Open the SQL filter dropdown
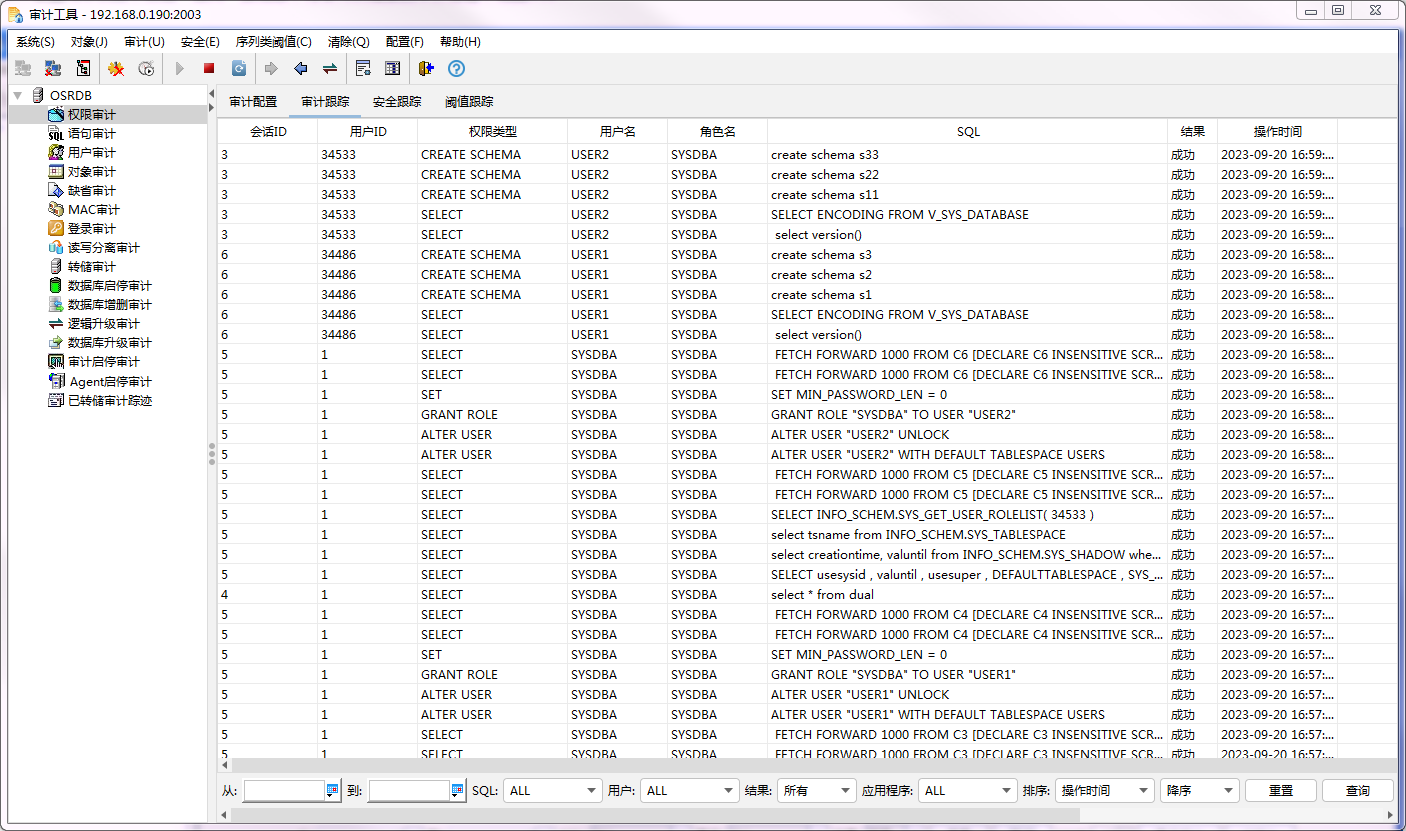The height and width of the screenshot is (831, 1406). point(552,790)
